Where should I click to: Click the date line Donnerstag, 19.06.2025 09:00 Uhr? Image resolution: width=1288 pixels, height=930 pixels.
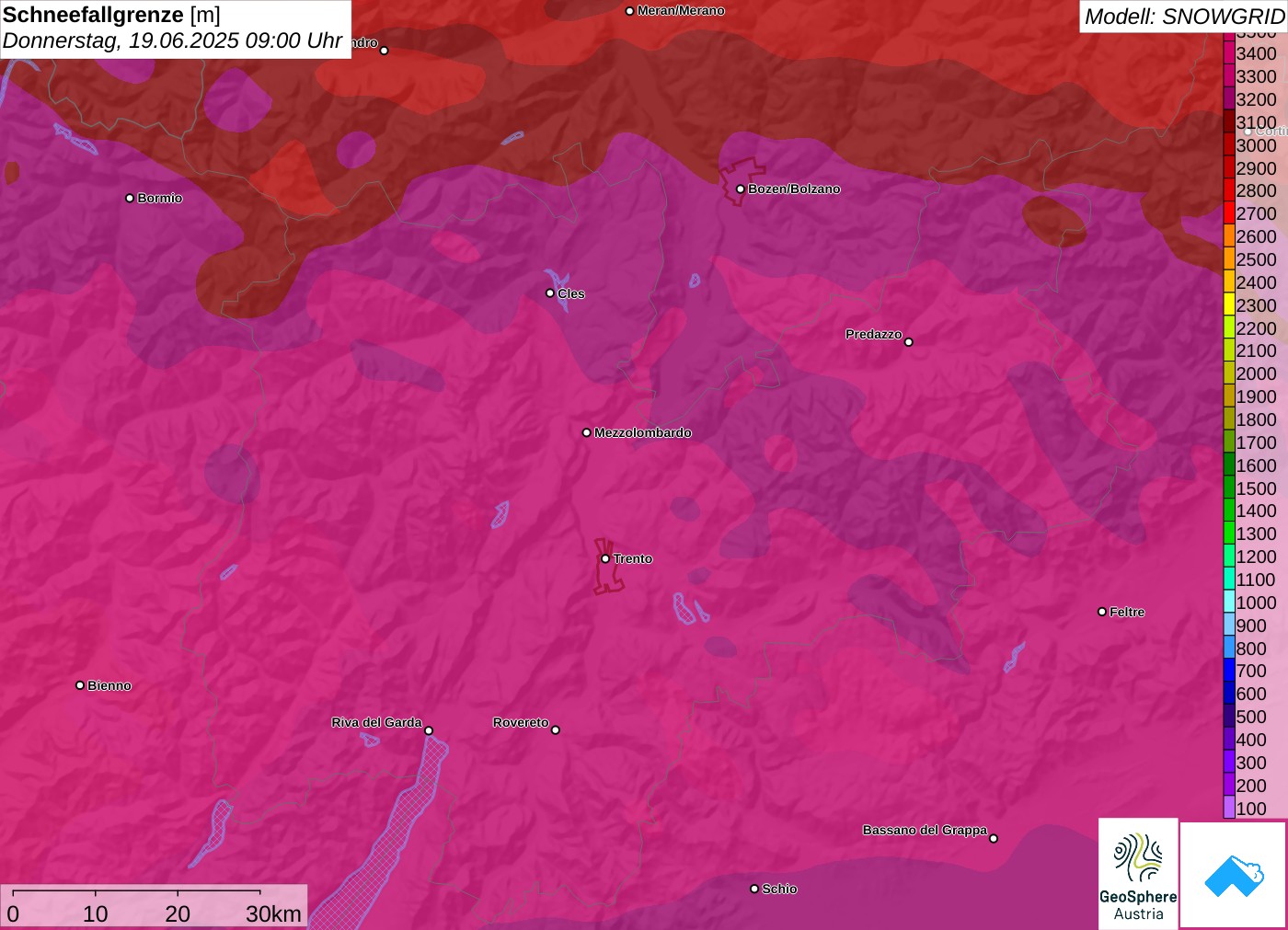[172, 41]
